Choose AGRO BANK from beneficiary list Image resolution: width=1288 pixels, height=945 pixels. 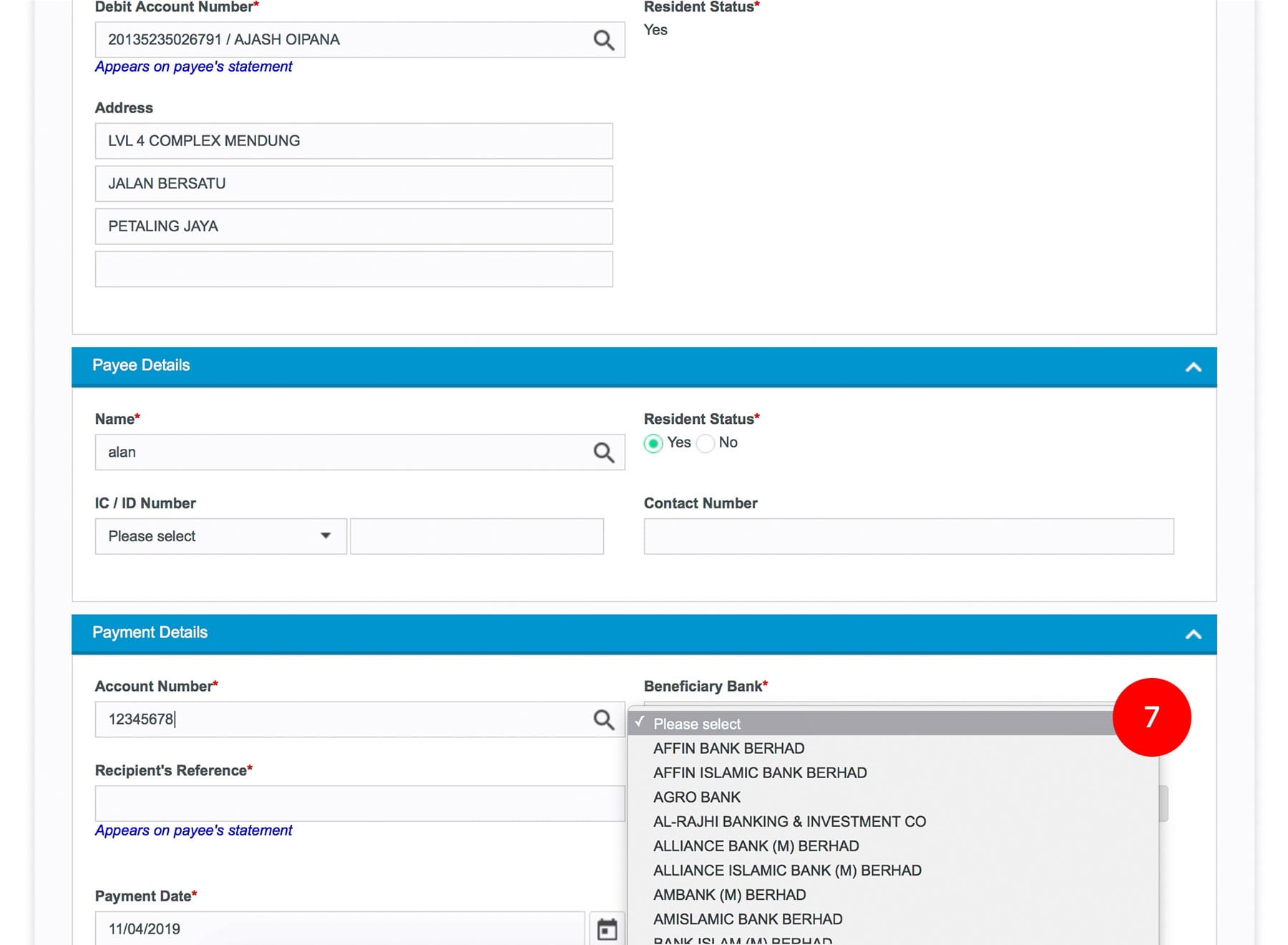[x=696, y=797]
